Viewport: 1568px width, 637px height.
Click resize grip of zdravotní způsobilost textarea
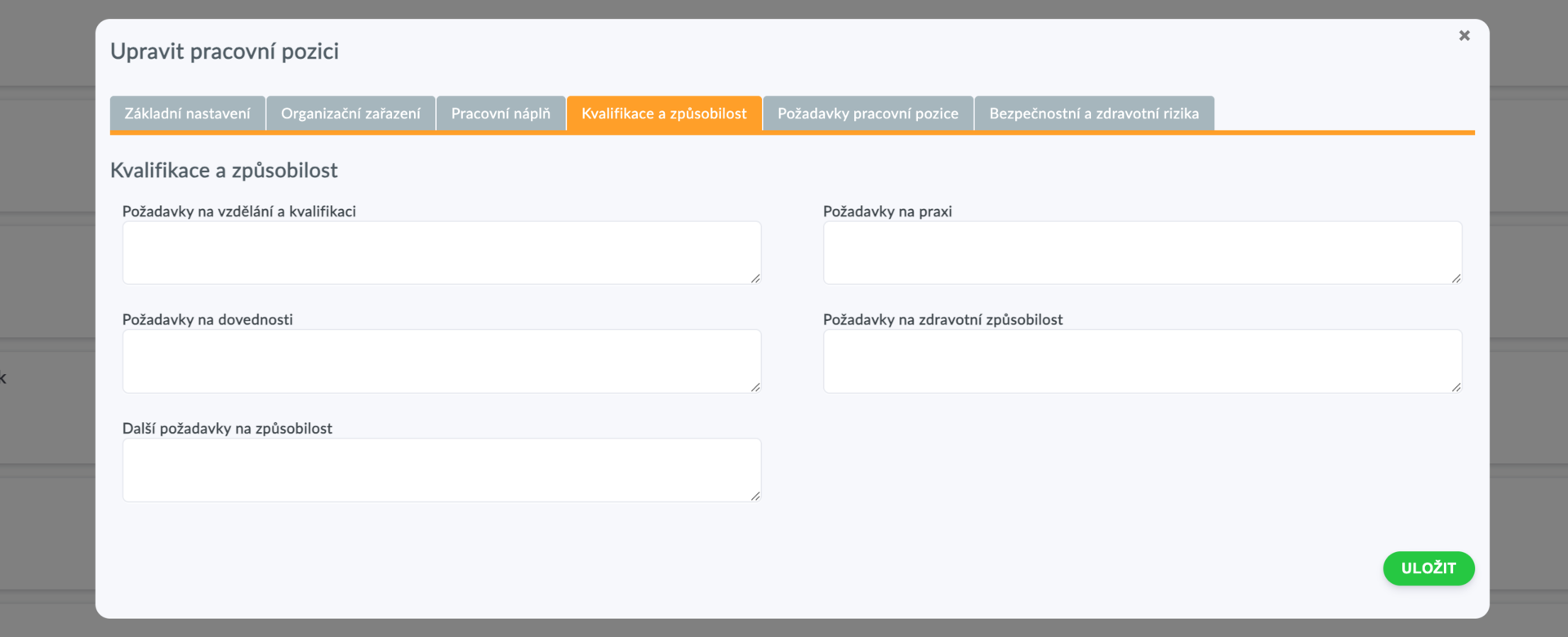pyautogui.click(x=1456, y=387)
